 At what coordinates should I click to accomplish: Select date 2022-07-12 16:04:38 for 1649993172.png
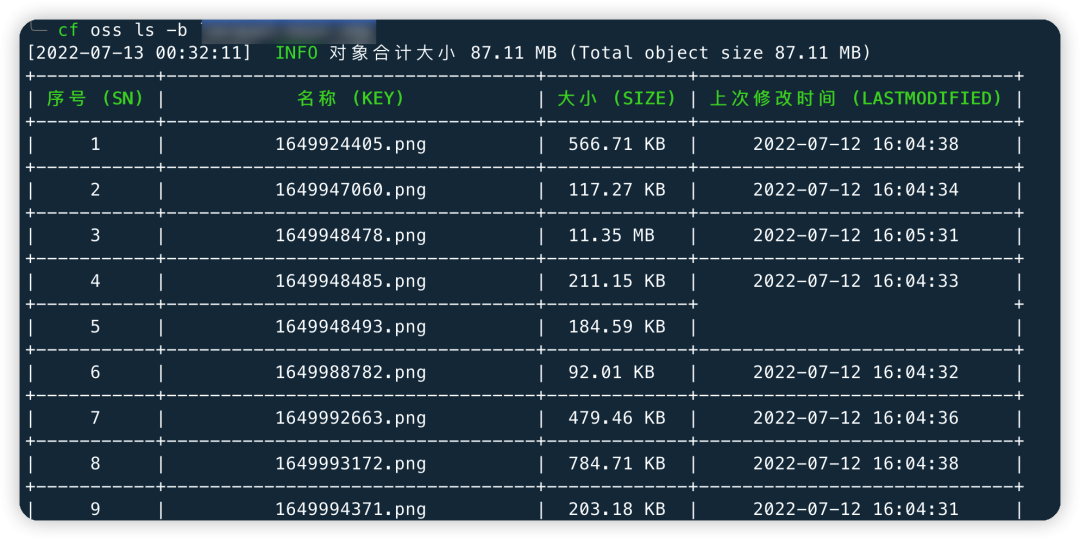(x=855, y=464)
